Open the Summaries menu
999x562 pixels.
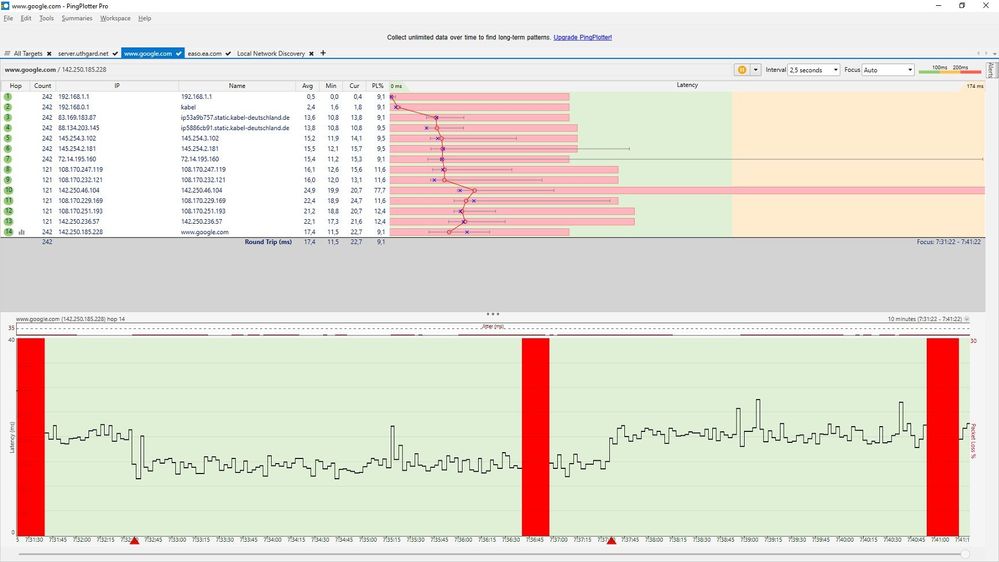click(77, 18)
